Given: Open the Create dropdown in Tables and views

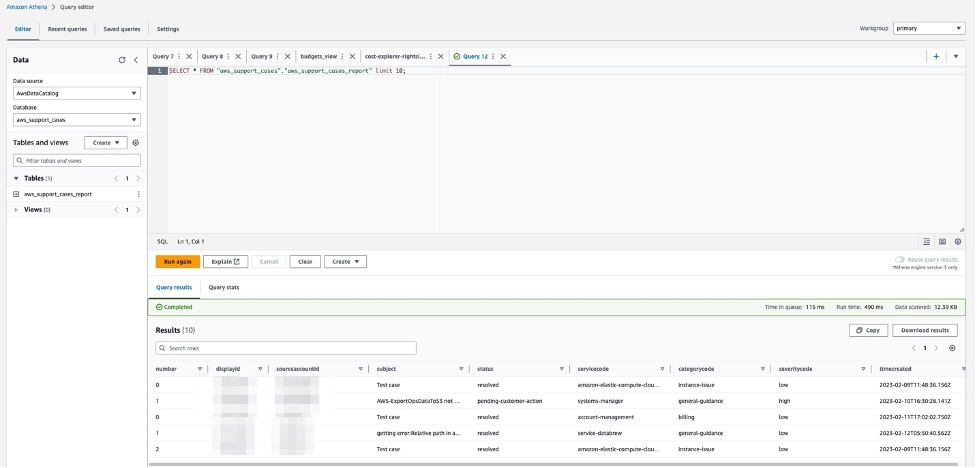Looking at the screenshot, I should [106, 143].
